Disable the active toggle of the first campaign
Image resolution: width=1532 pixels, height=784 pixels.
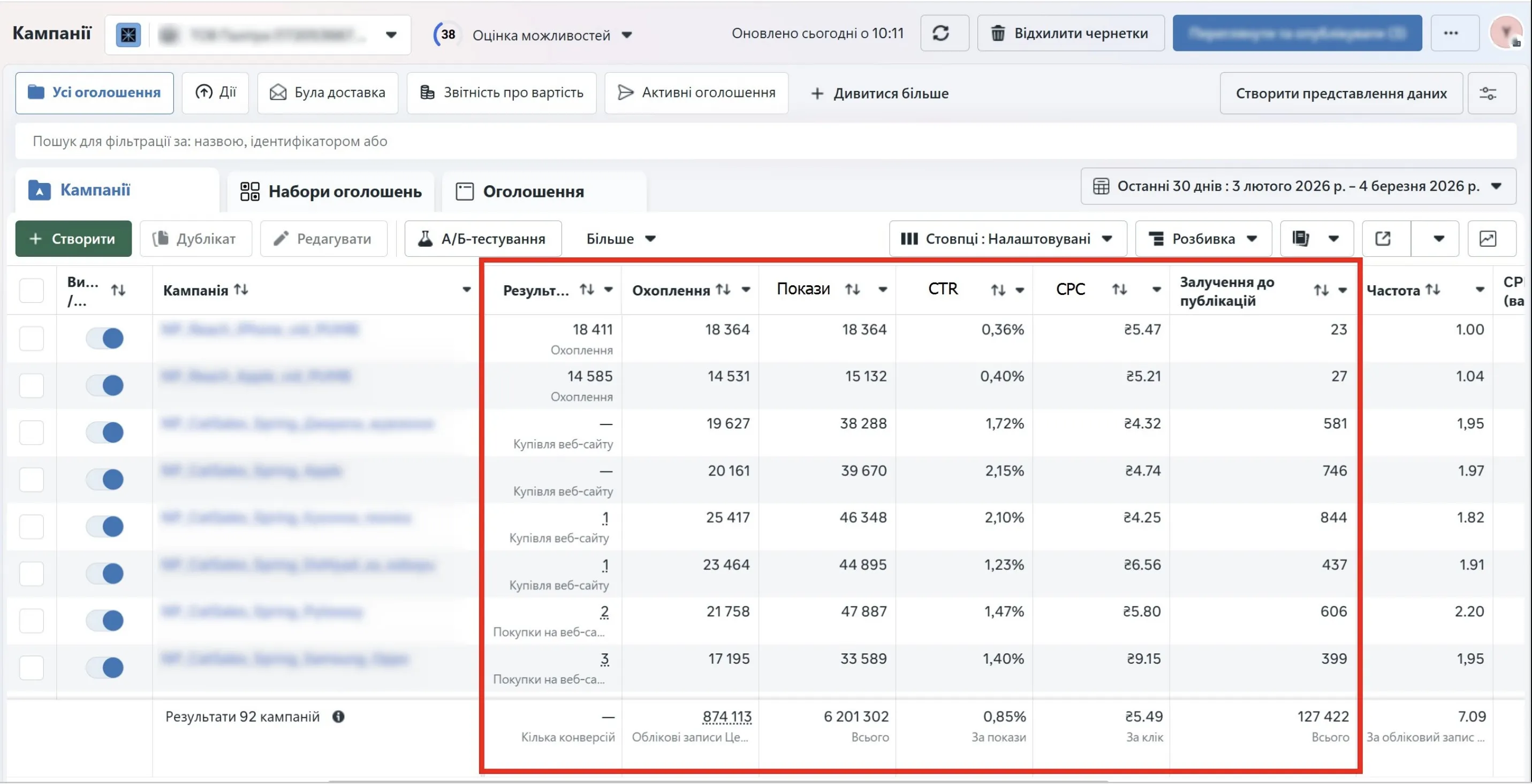[x=105, y=338]
